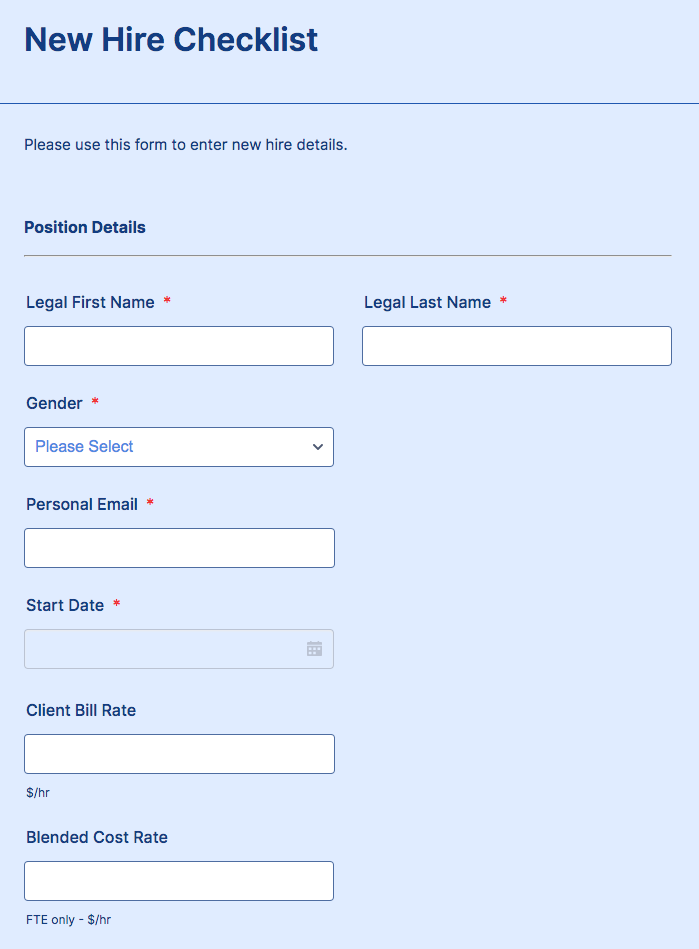Click the 'Gender' field label
The width and height of the screenshot is (699, 949).
coord(54,403)
